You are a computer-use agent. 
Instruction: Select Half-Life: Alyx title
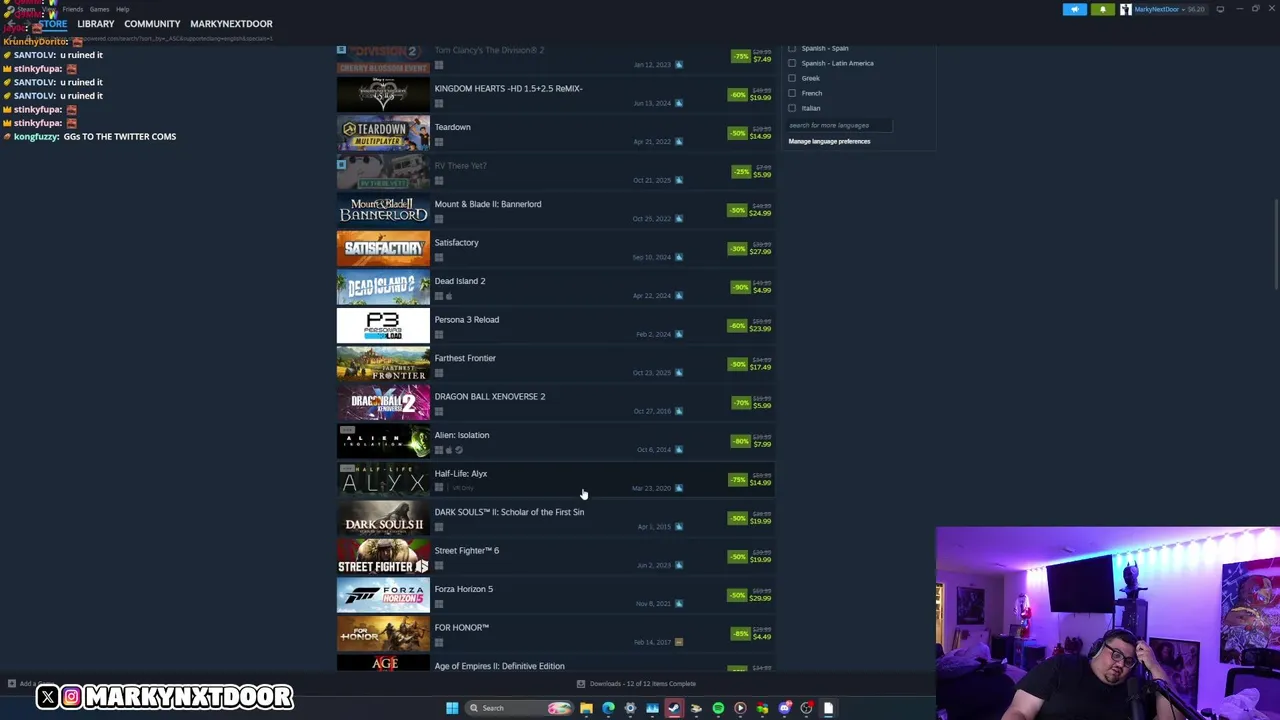[460, 474]
